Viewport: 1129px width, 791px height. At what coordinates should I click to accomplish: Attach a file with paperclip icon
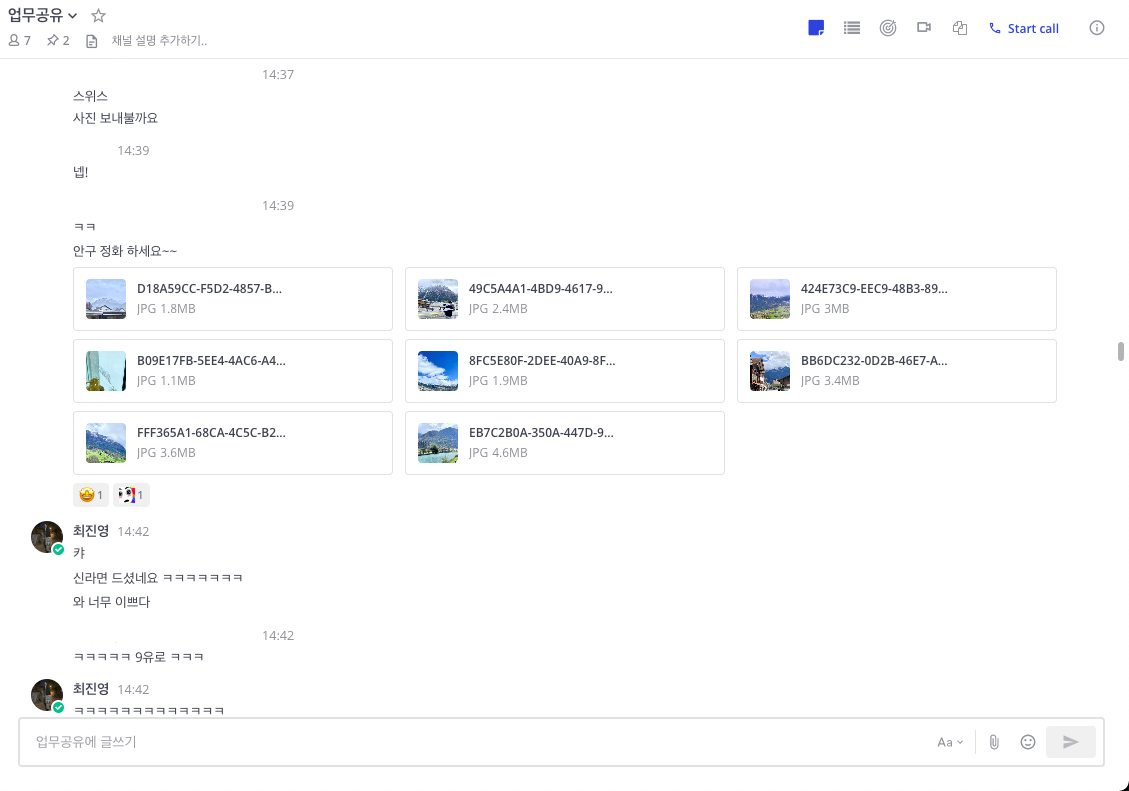click(994, 742)
